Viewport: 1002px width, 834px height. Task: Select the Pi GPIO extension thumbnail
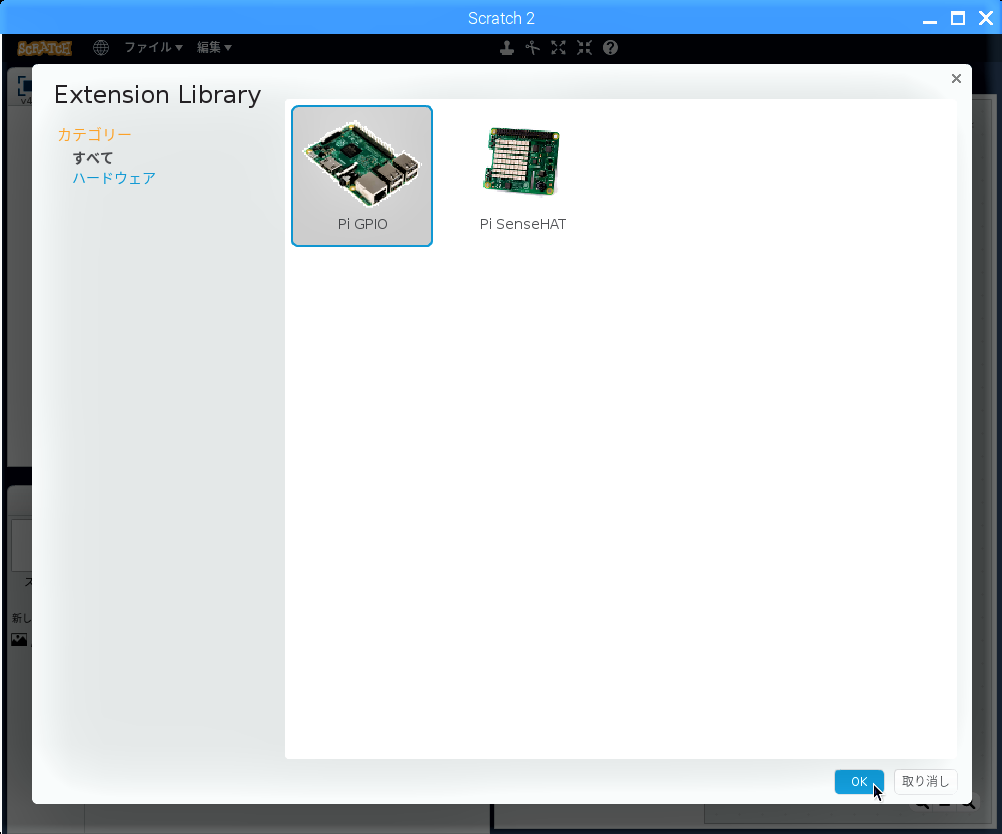(362, 176)
